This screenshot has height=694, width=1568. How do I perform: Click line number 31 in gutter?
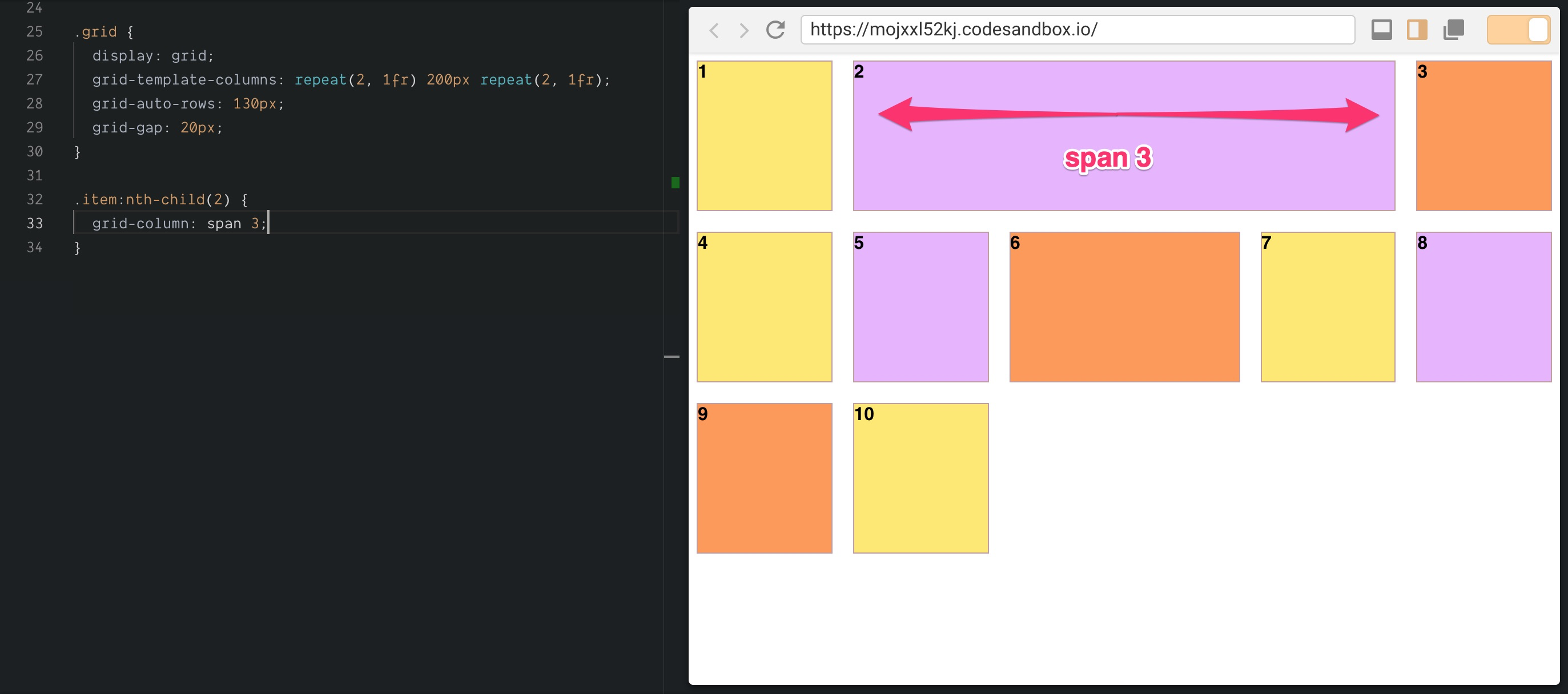coord(35,175)
